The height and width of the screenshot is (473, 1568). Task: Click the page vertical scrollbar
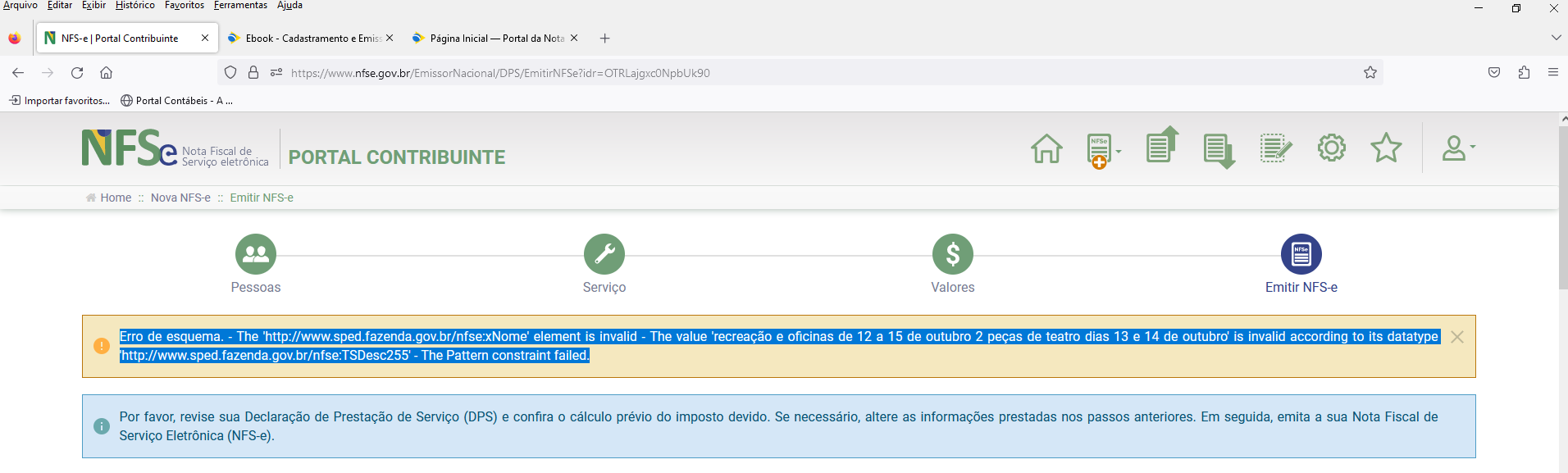(1563, 207)
